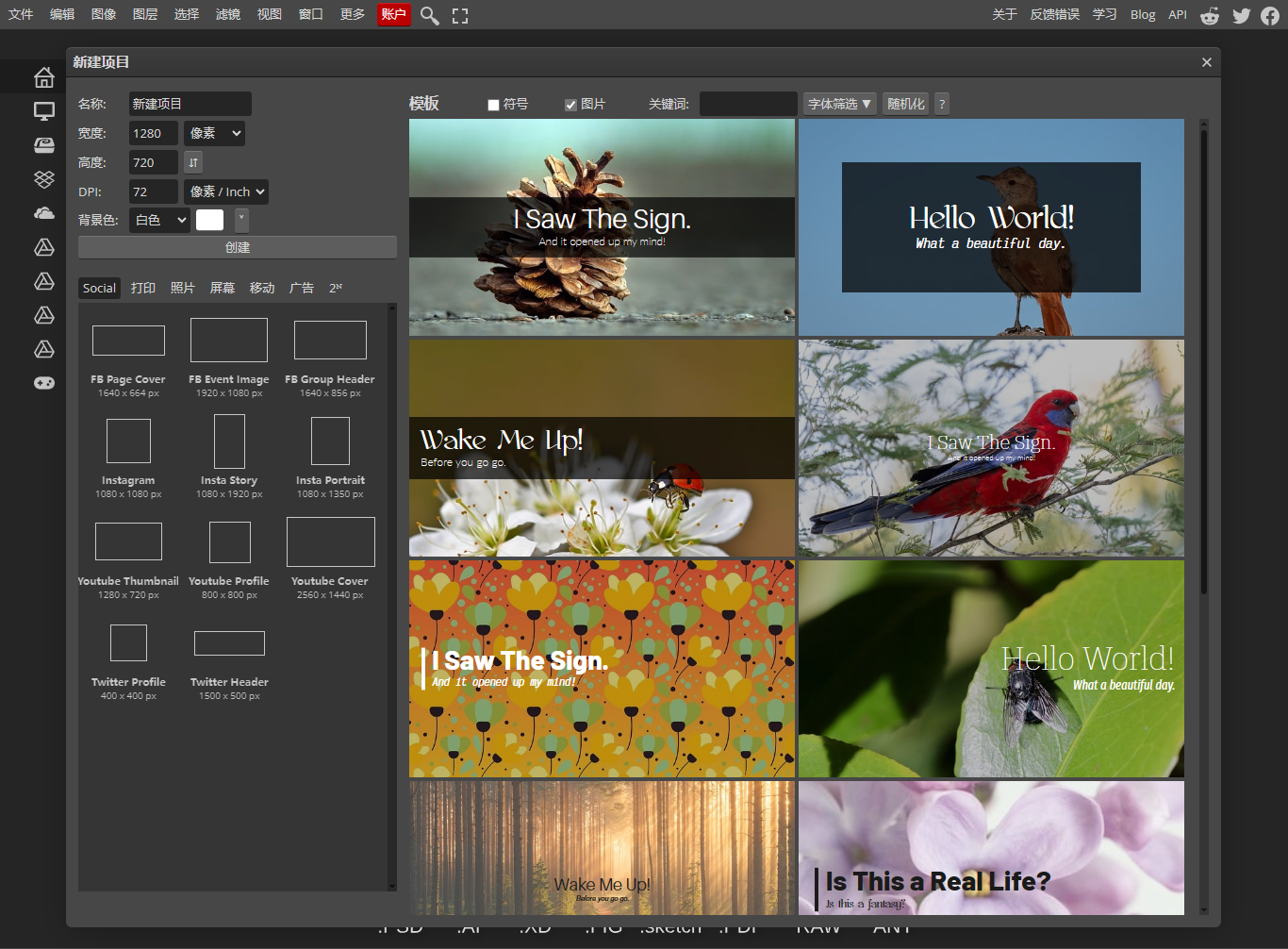
Task: Switch to the 照片 preset tab
Action: click(183, 288)
